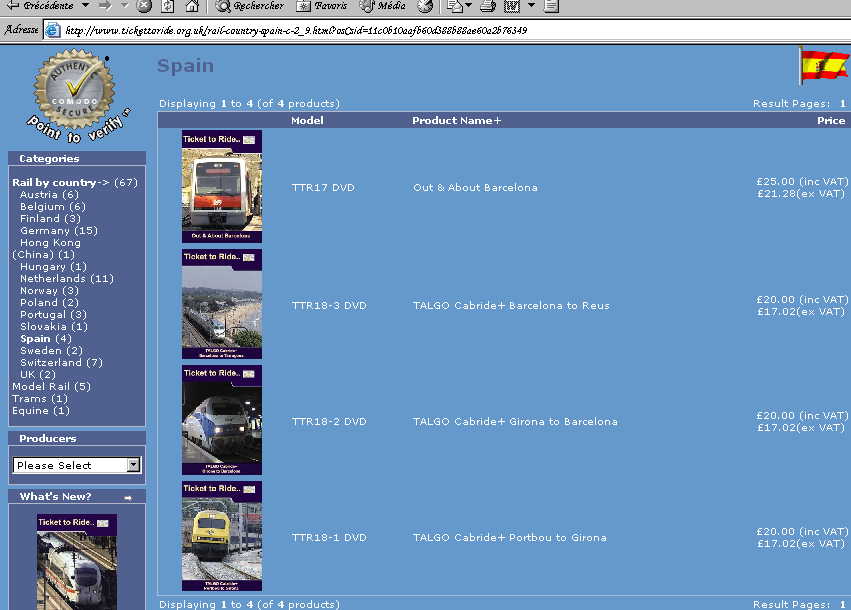The width and height of the screenshot is (851, 610).
Task: Sort by Product Name+ column header
Action: pyautogui.click(x=456, y=121)
